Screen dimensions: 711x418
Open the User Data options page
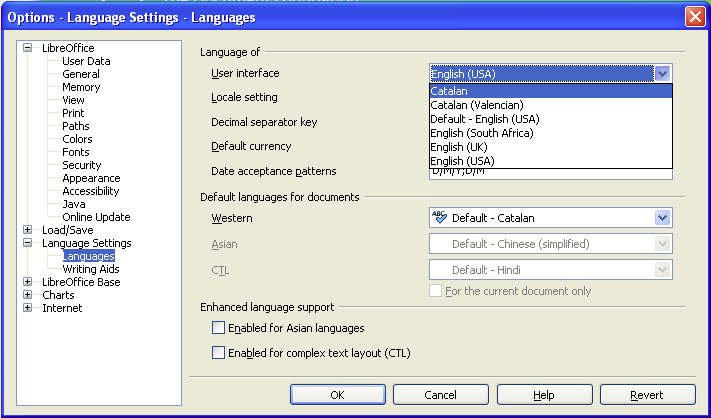click(86, 61)
